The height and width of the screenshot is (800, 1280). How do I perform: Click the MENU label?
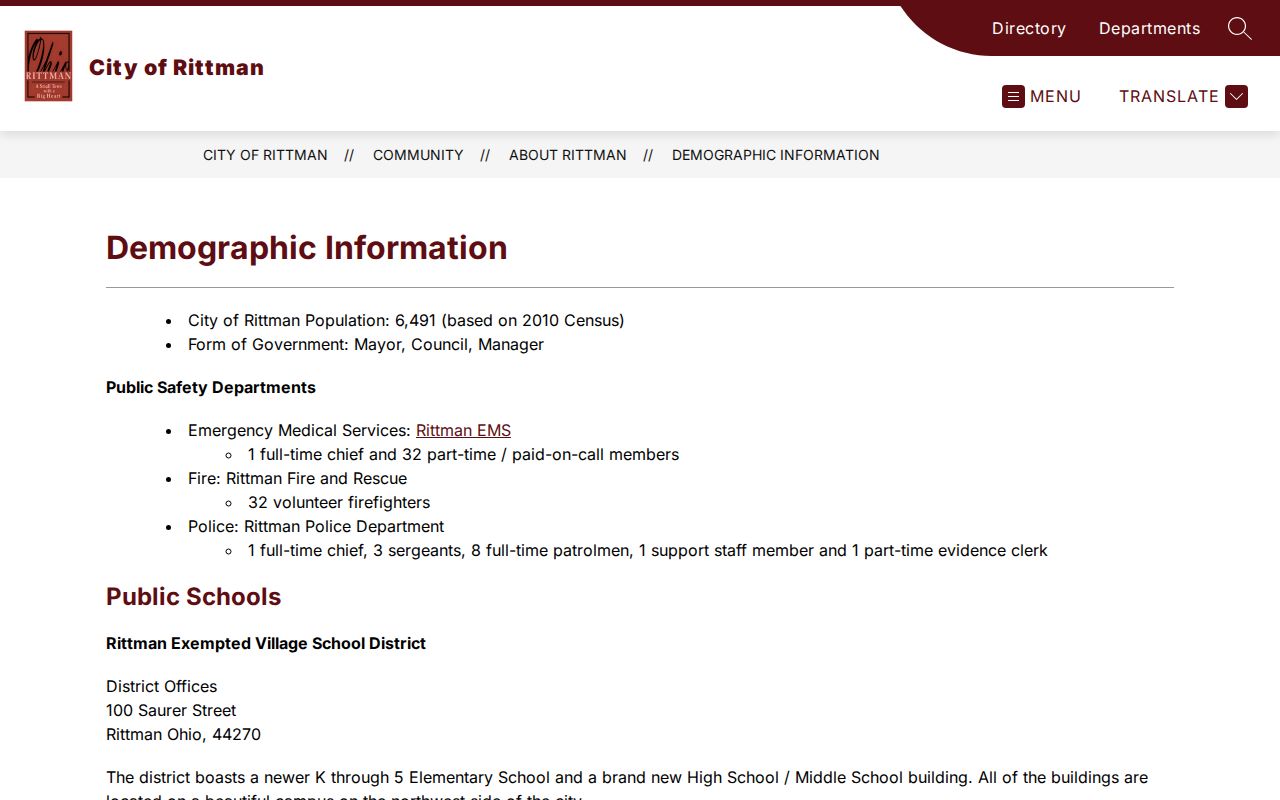[x=1055, y=96]
